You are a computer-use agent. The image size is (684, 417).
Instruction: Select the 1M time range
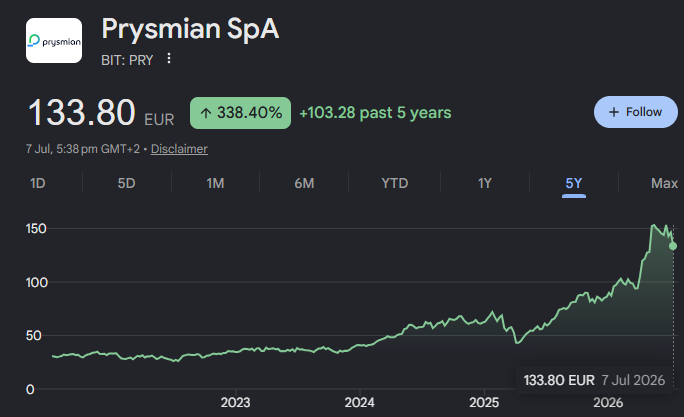pos(215,183)
